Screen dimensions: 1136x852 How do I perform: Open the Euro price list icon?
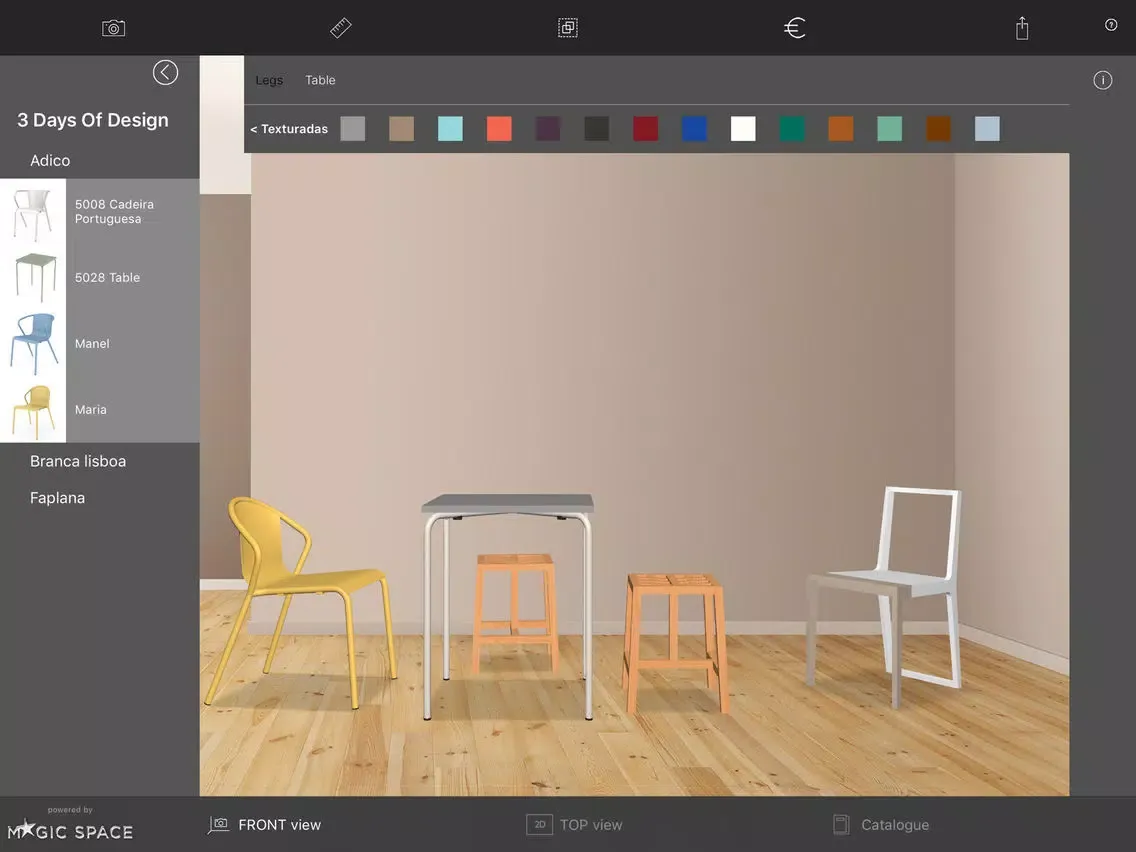(795, 28)
